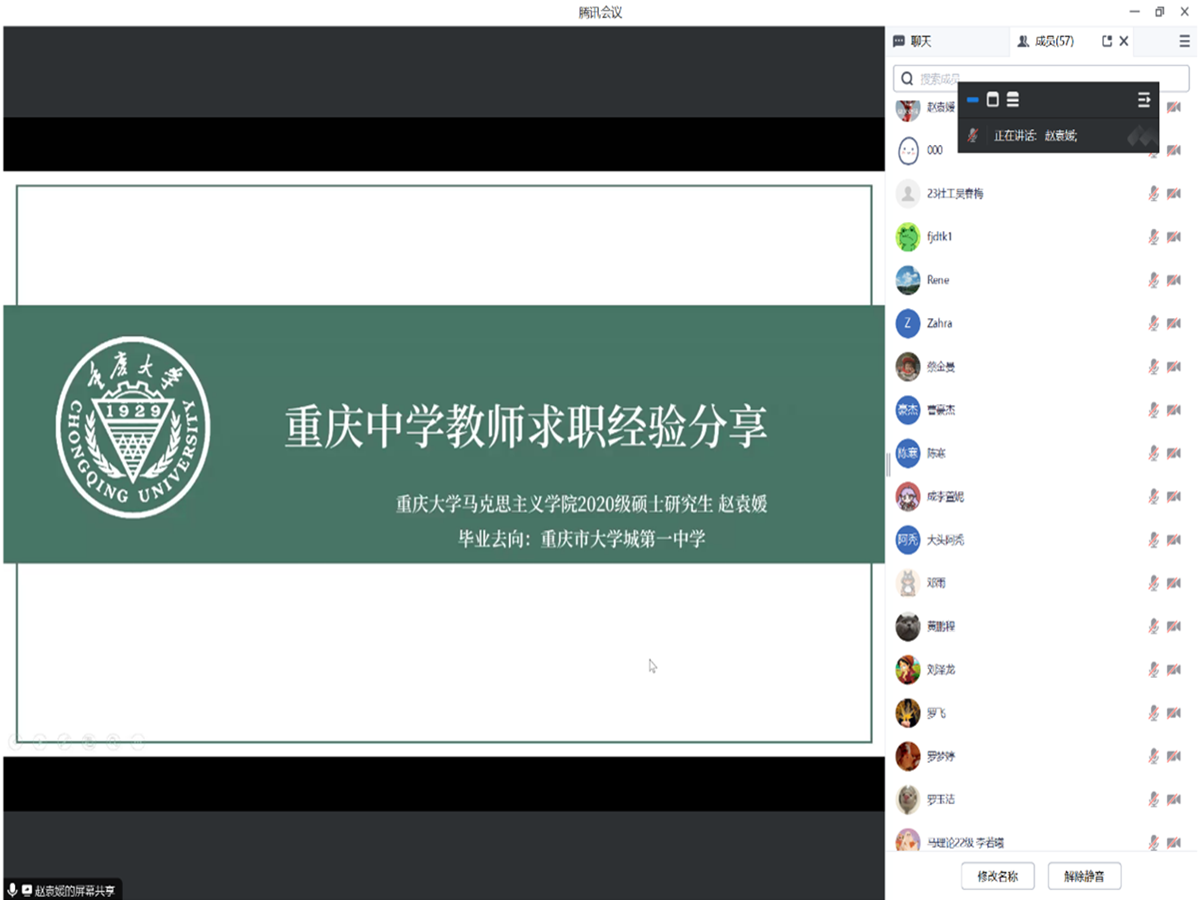Expand the floating speaker window's right-arrow list icon

[1144, 100]
